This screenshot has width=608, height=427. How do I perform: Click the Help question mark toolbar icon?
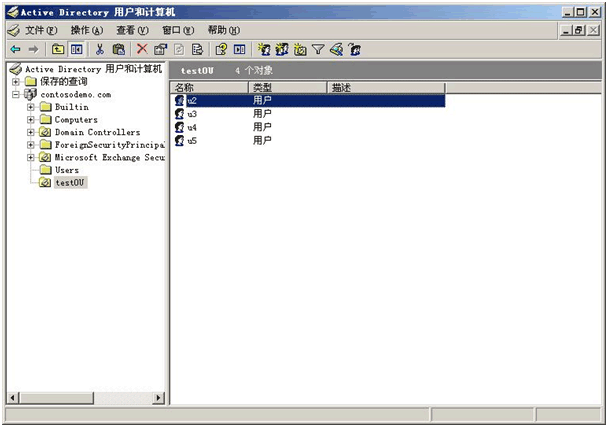[221, 49]
